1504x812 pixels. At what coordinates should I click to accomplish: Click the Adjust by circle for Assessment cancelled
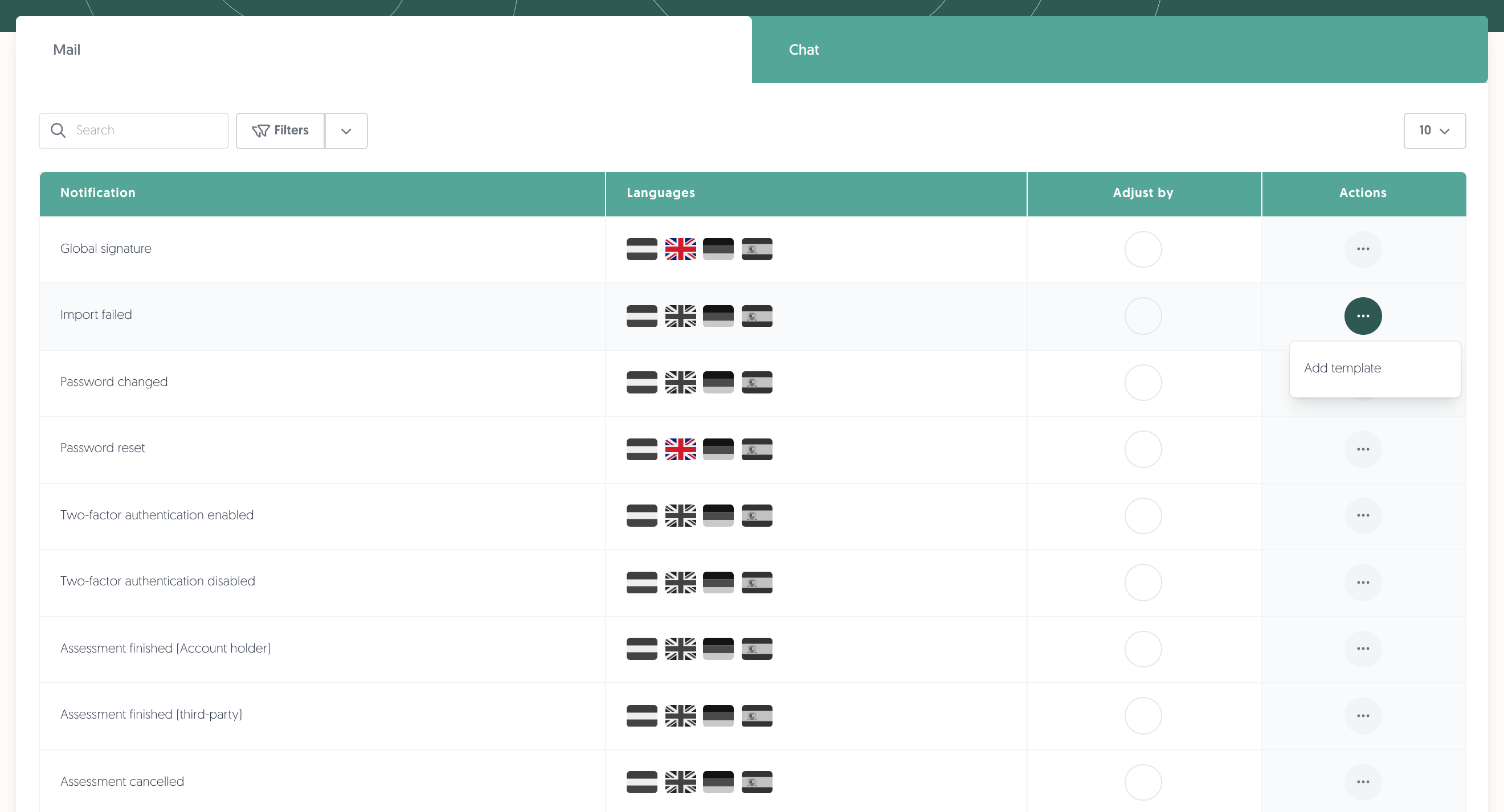(1143, 782)
